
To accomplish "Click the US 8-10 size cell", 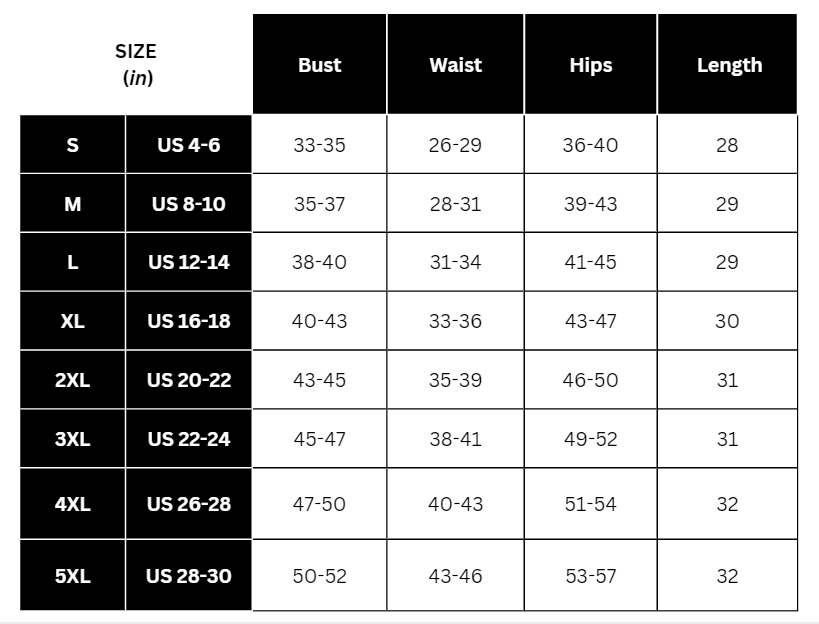I will click(189, 204).
